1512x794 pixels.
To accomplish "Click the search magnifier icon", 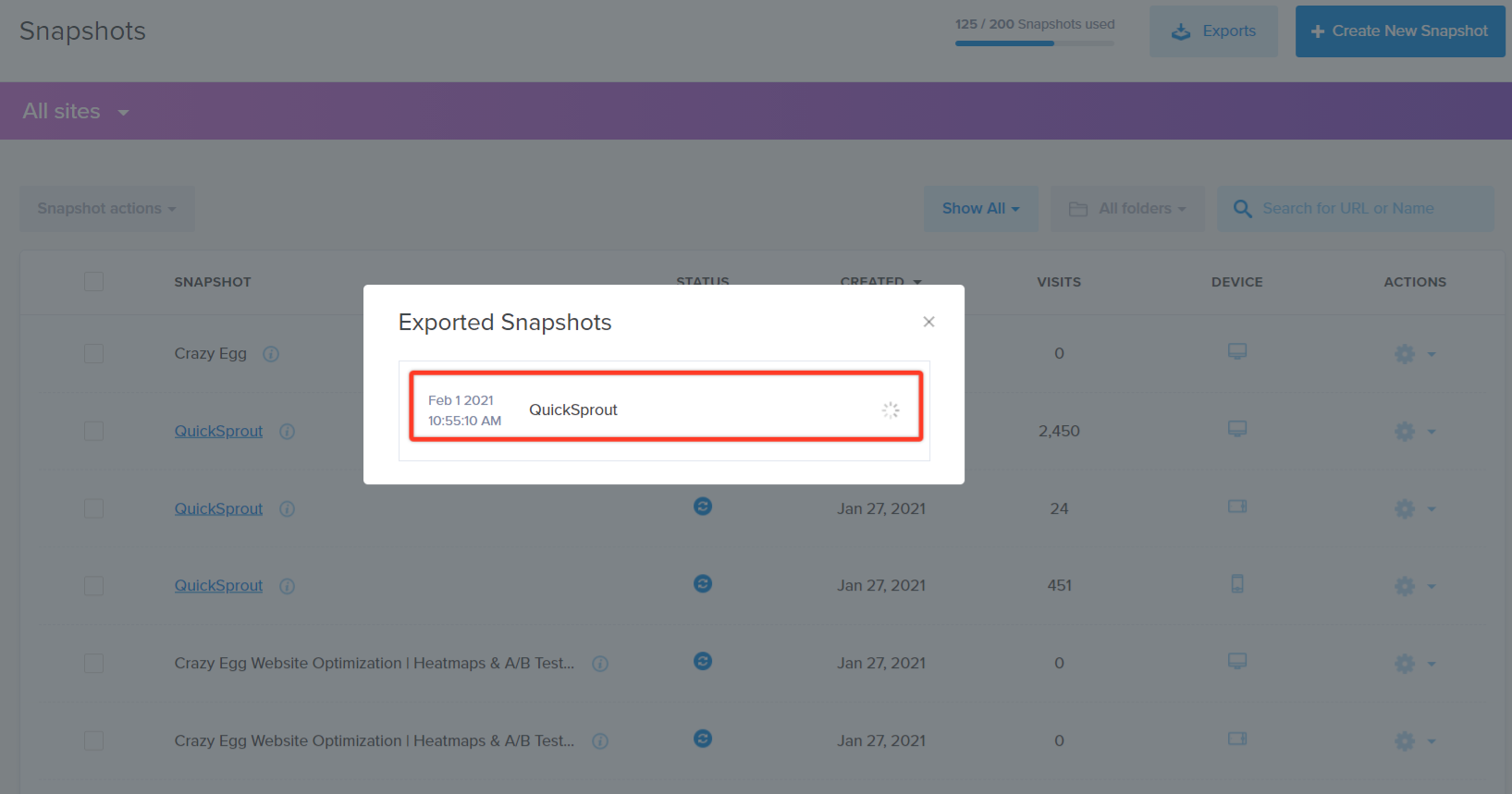I will pyautogui.click(x=1243, y=209).
